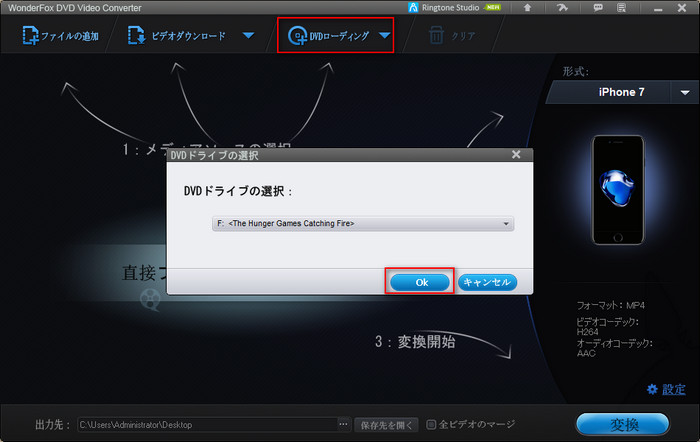Click the クリア trash can icon
Viewport: 700px width, 442px height.
(435, 37)
